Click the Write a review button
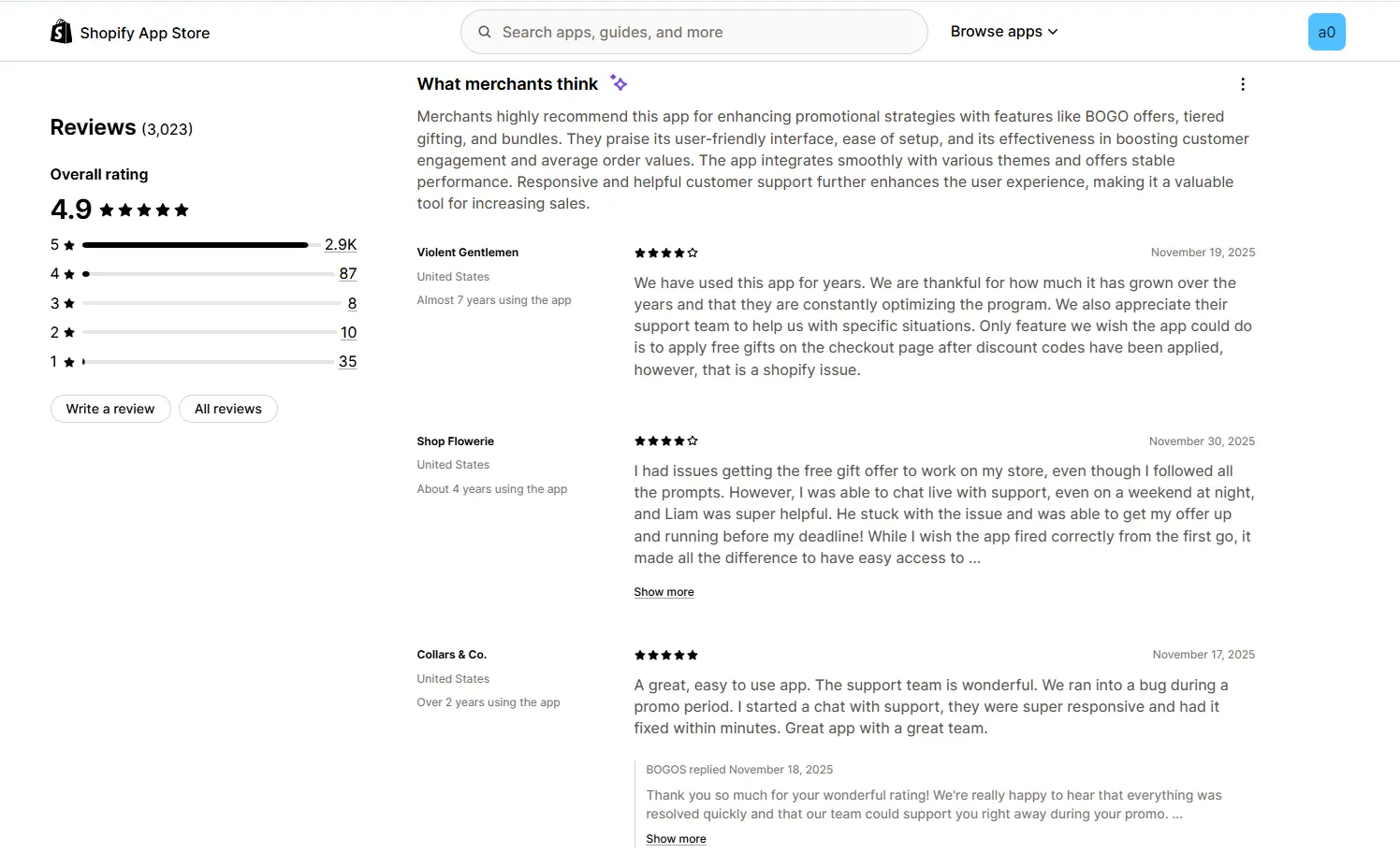 110,409
